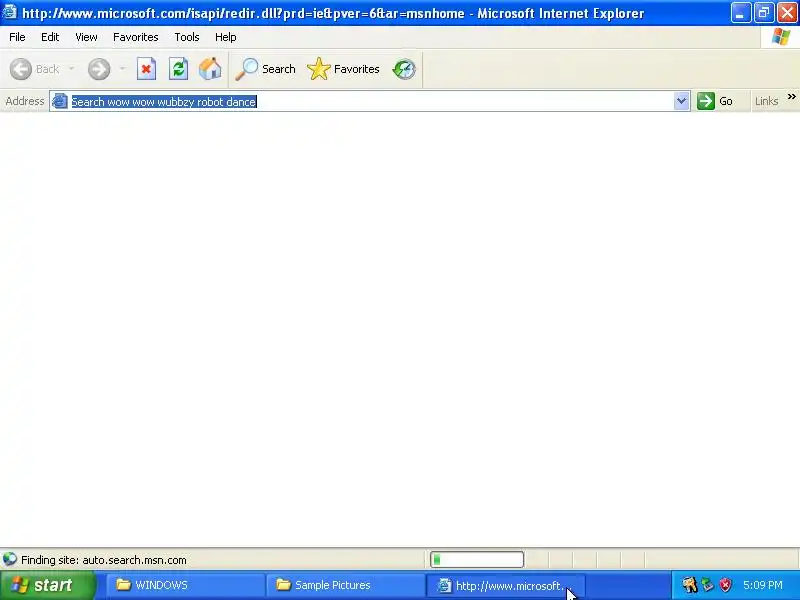Click the Start button
800x600 pixels.
48,585
